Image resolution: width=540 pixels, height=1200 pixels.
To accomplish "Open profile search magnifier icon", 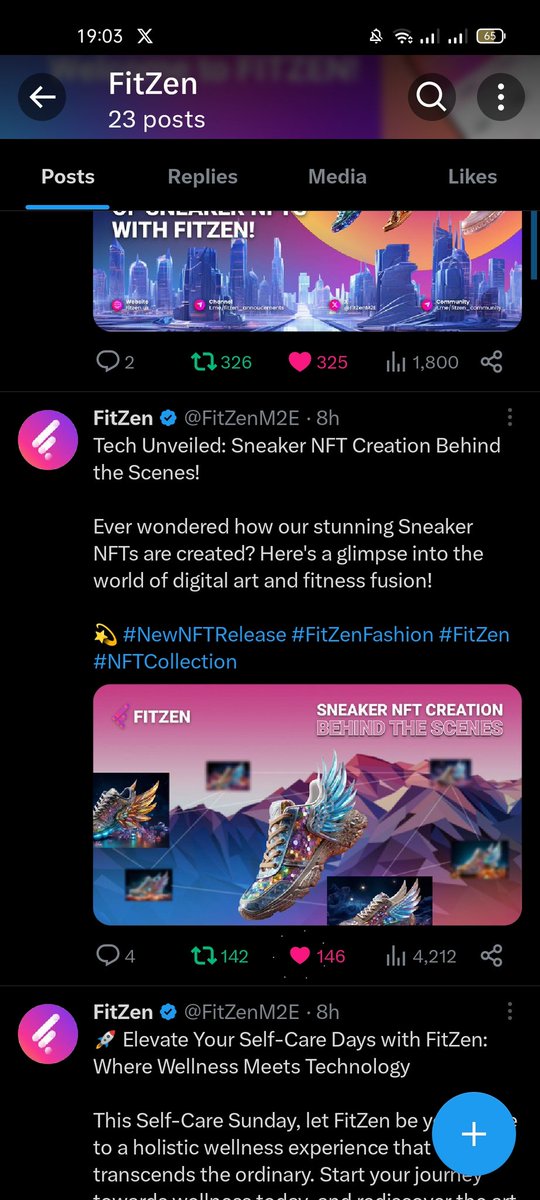I will (x=431, y=97).
